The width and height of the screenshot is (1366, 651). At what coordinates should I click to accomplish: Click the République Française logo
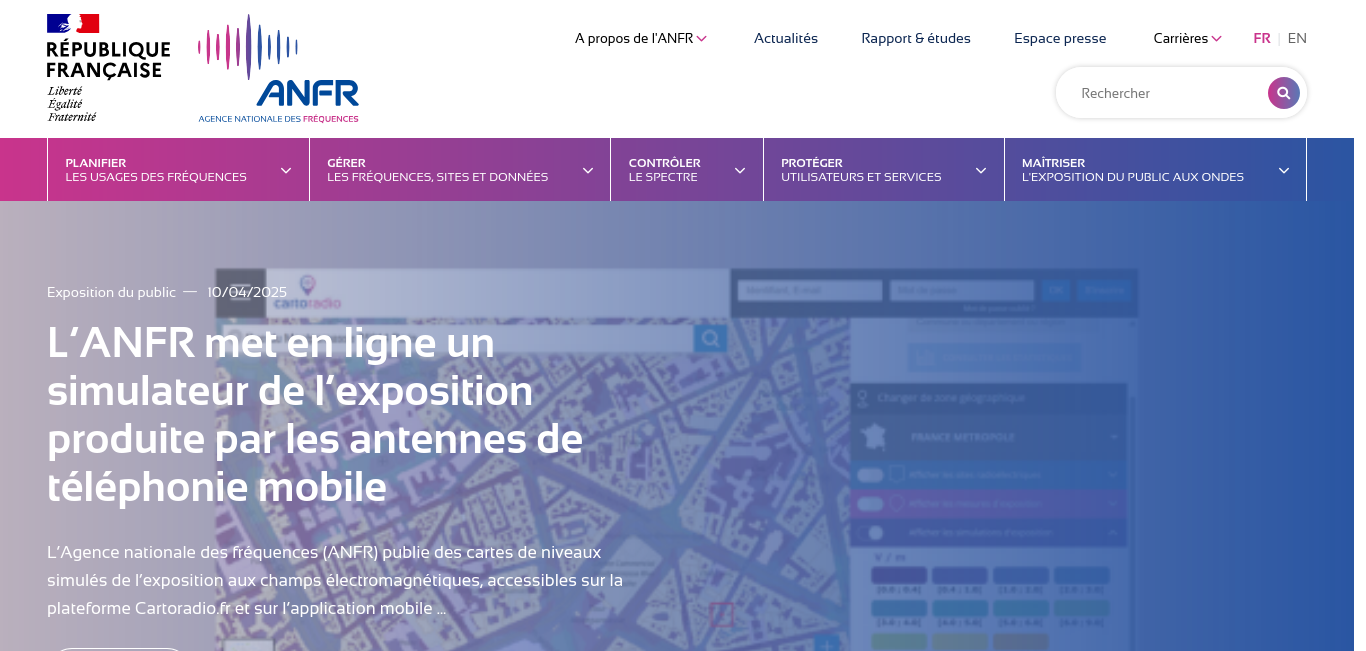point(108,68)
